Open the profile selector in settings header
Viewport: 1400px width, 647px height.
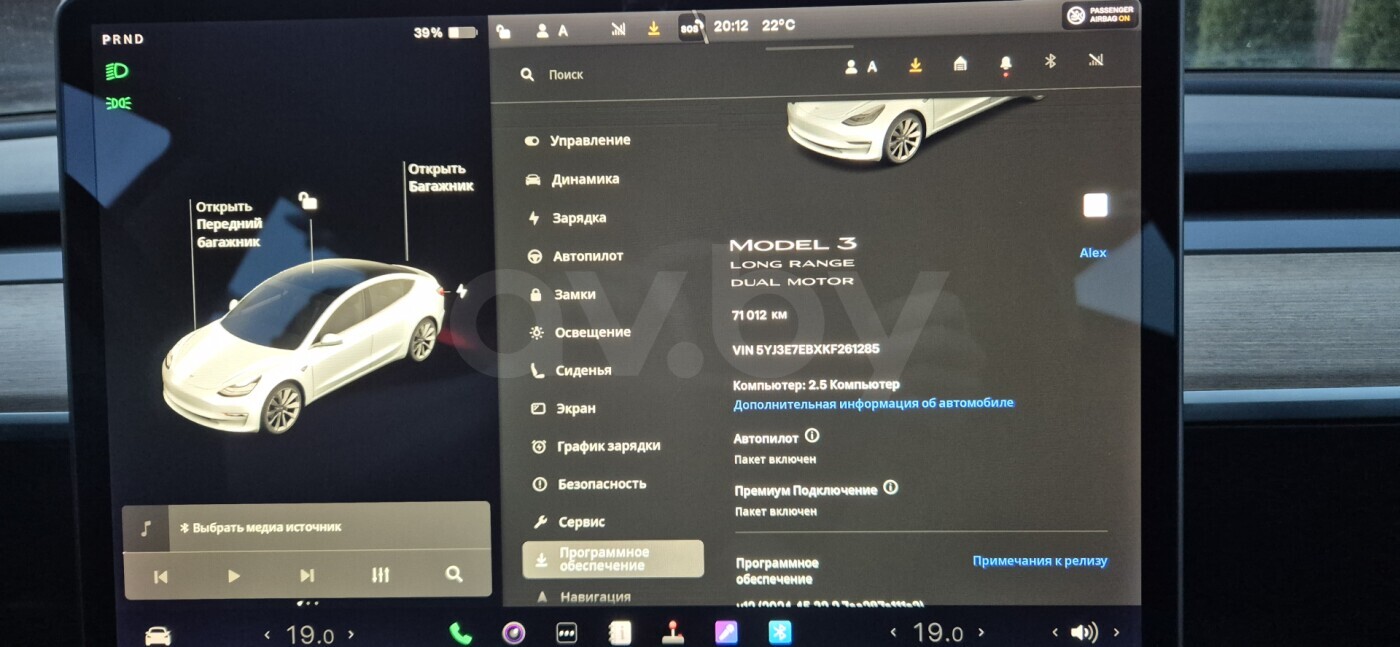tap(861, 66)
